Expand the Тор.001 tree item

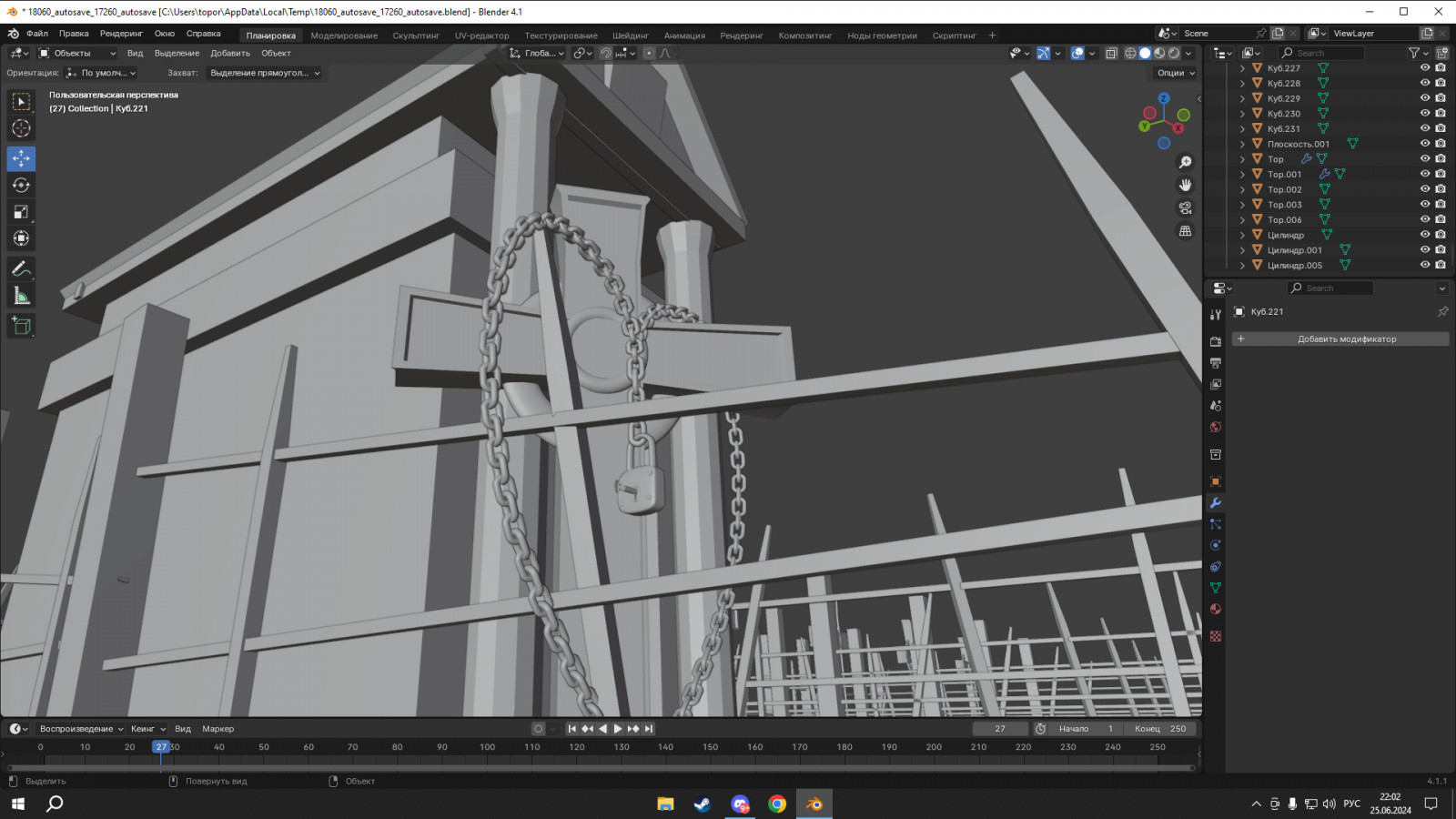1242,174
